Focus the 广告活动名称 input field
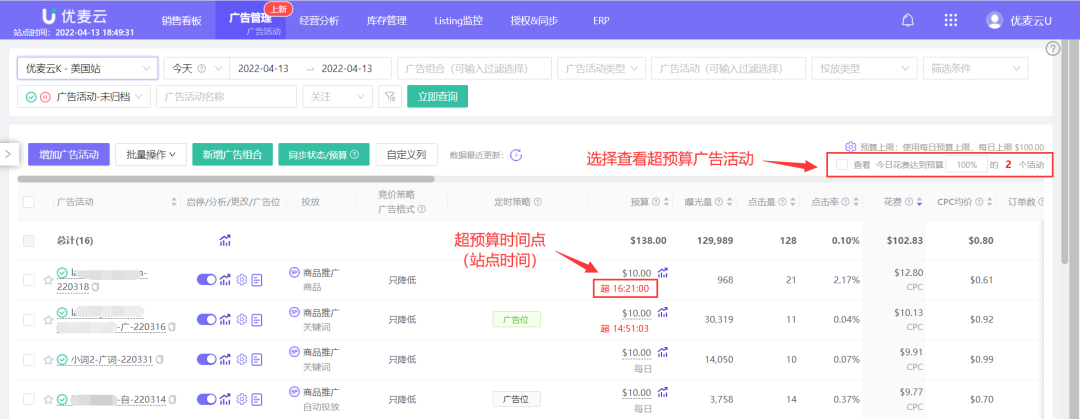This screenshot has height=419, width=1080. point(227,96)
